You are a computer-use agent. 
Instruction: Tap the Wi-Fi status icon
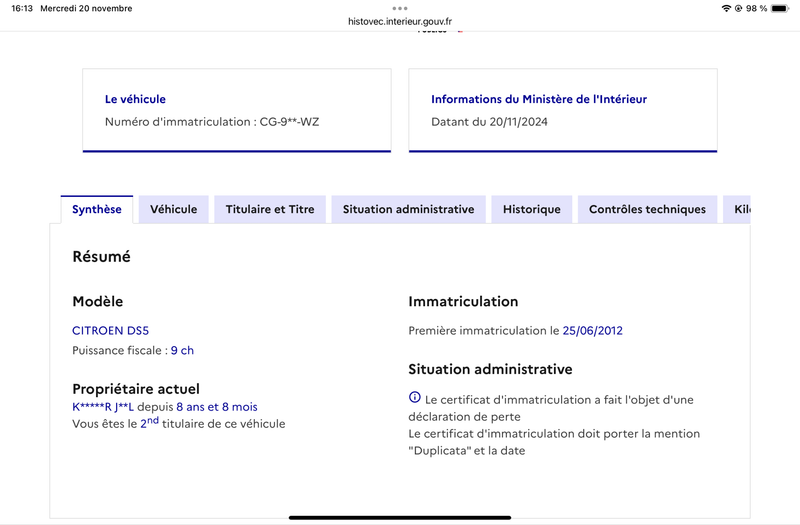[x=726, y=8]
